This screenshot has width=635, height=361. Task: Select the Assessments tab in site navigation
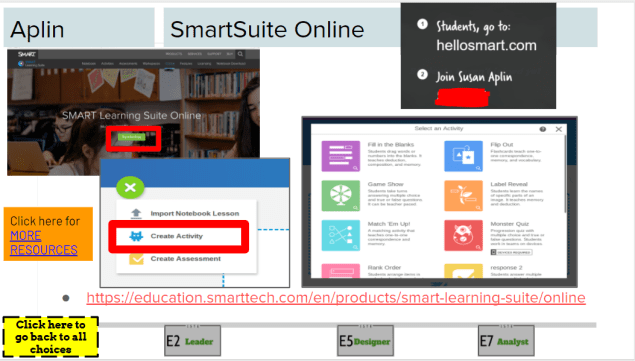pos(128,64)
